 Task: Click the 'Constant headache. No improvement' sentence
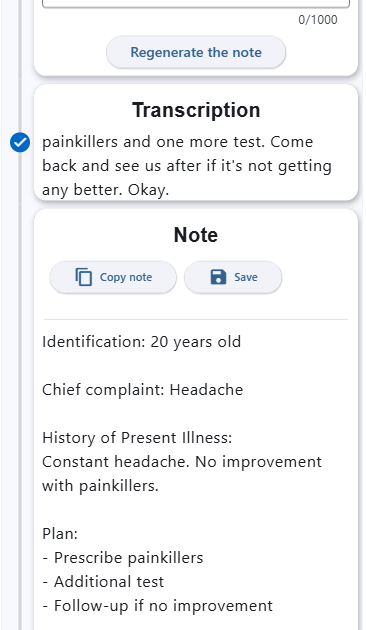coord(182,462)
